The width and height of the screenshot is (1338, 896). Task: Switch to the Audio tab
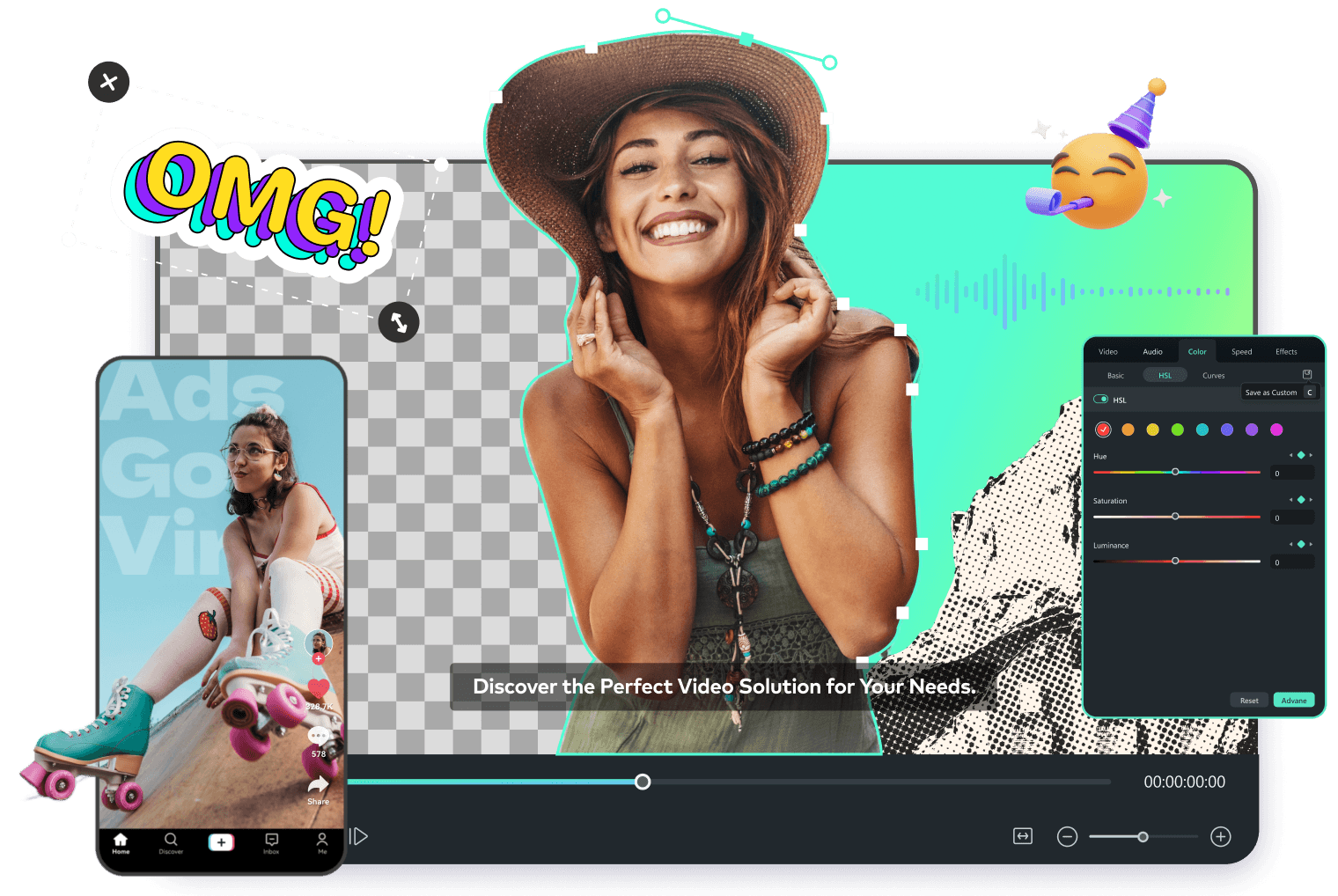[x=1152, y=351]
